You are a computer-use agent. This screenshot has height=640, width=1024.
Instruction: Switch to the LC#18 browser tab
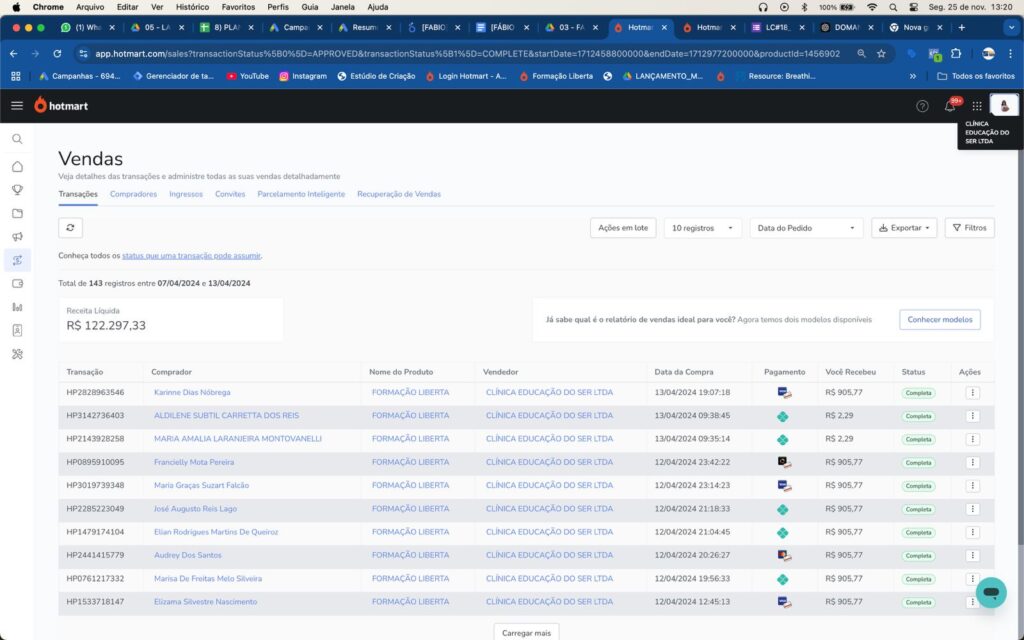coord(776,27)
